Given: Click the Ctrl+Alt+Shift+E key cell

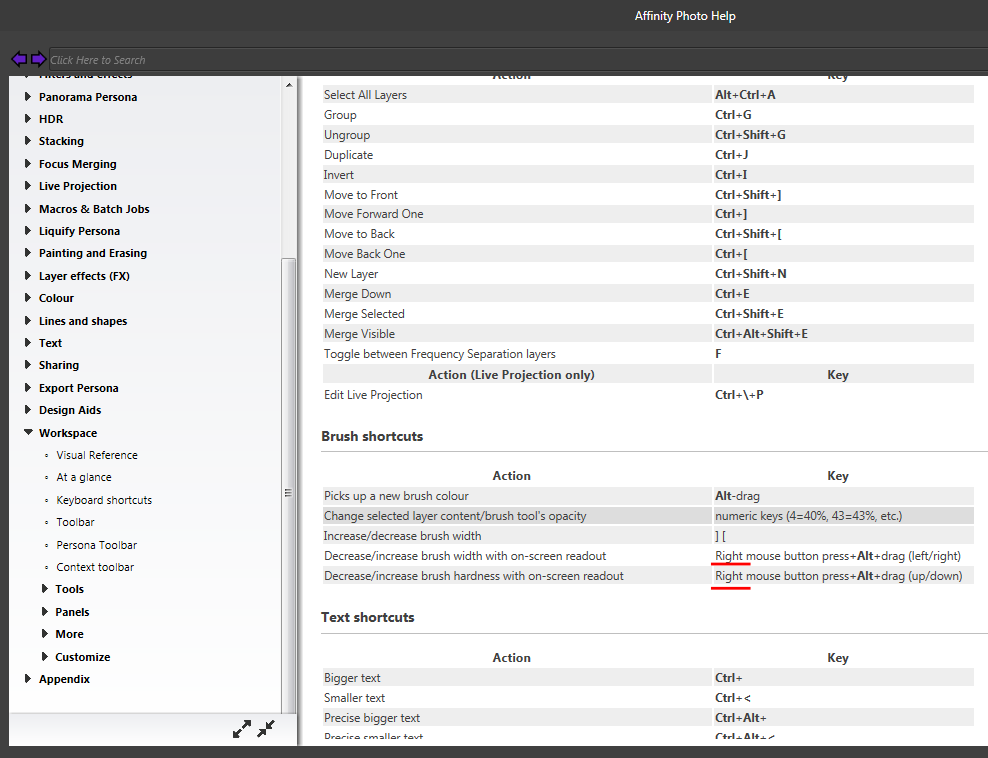Looking at the screenshot, I should (x=842, y=334).
